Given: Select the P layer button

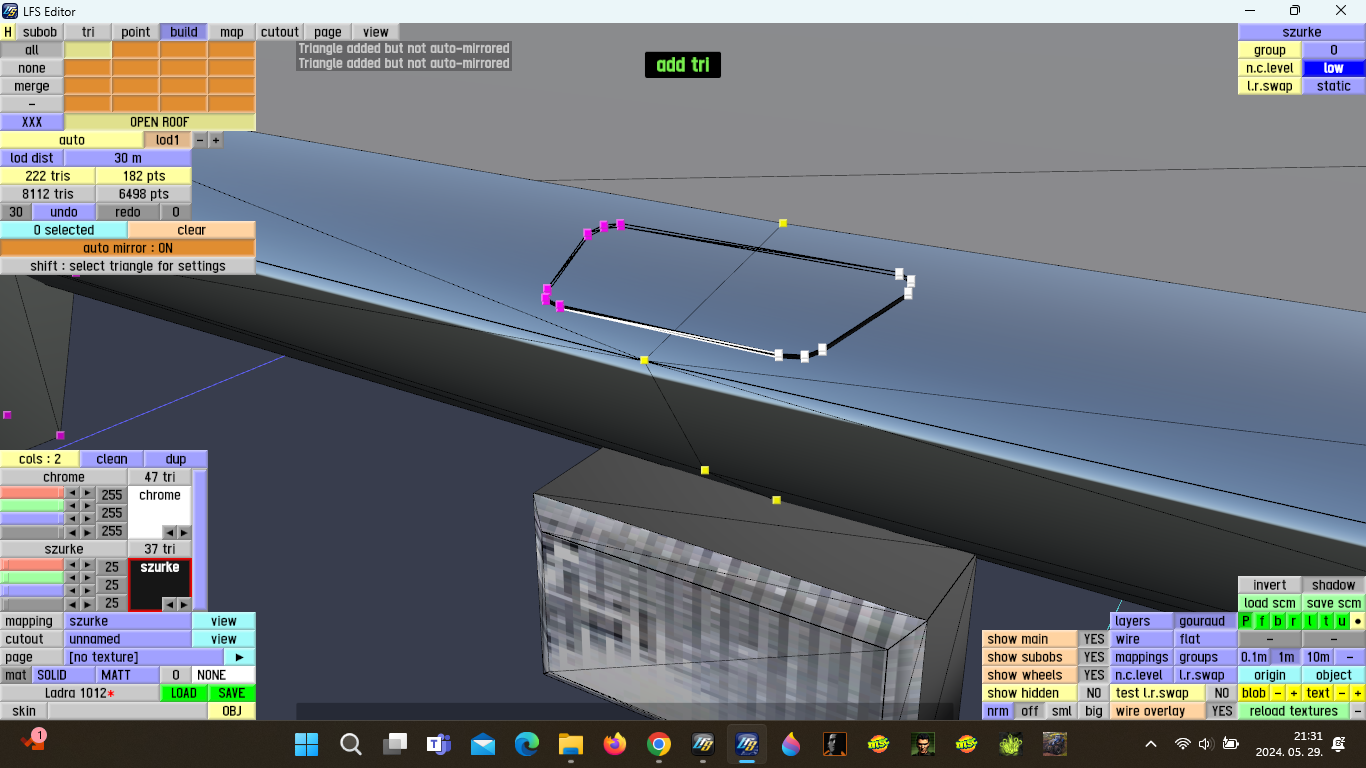Looking at the screenshot, I should 1246,621.
